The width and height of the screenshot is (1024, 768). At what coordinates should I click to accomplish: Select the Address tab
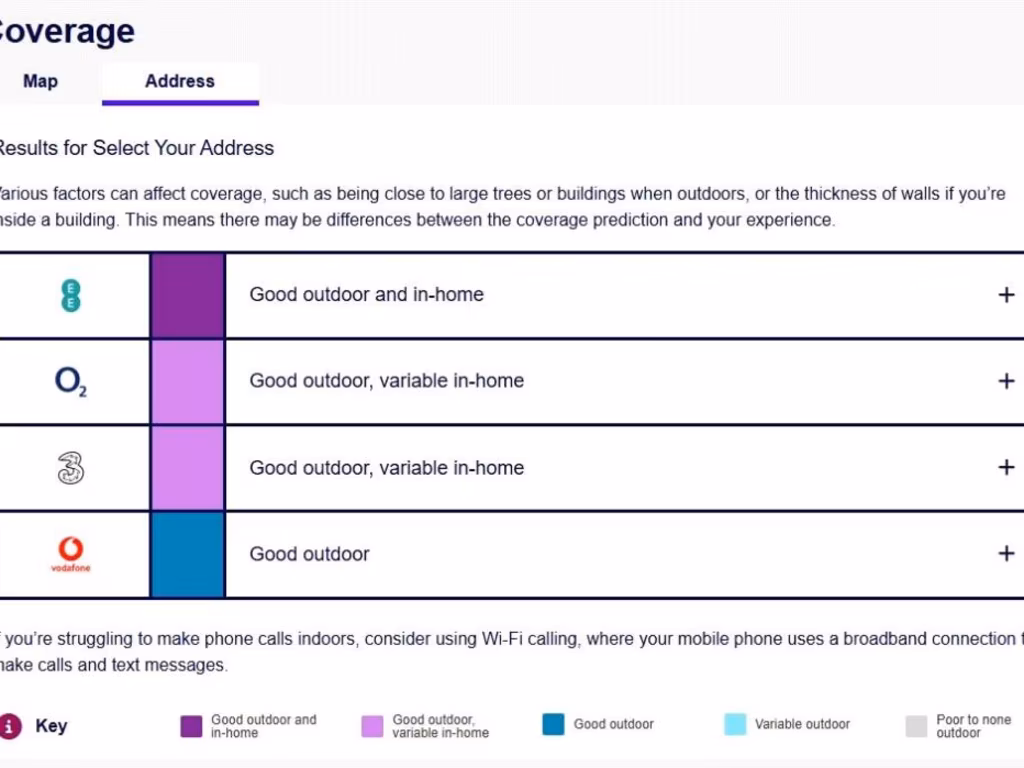coord(180,81)
